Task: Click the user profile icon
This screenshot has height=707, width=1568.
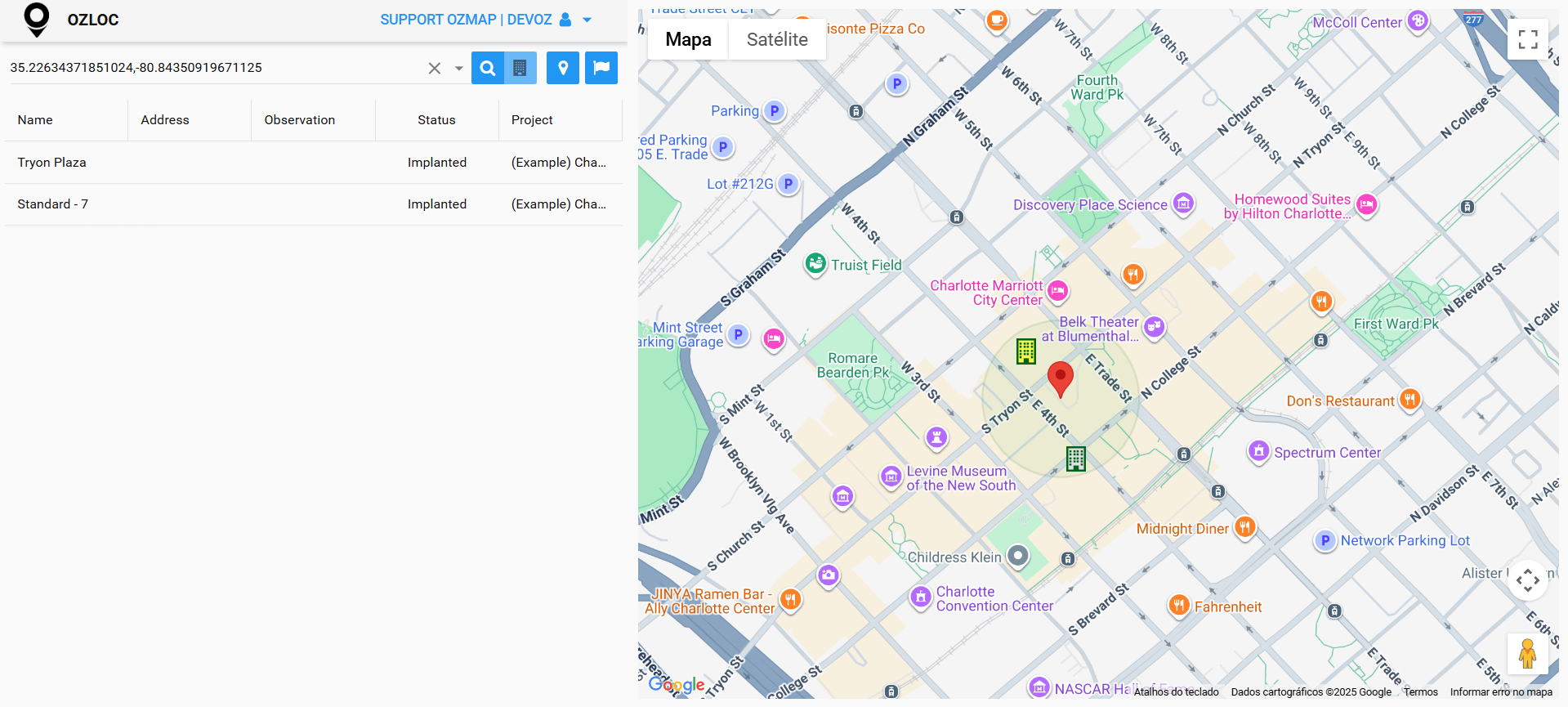Action: [565, 20]
